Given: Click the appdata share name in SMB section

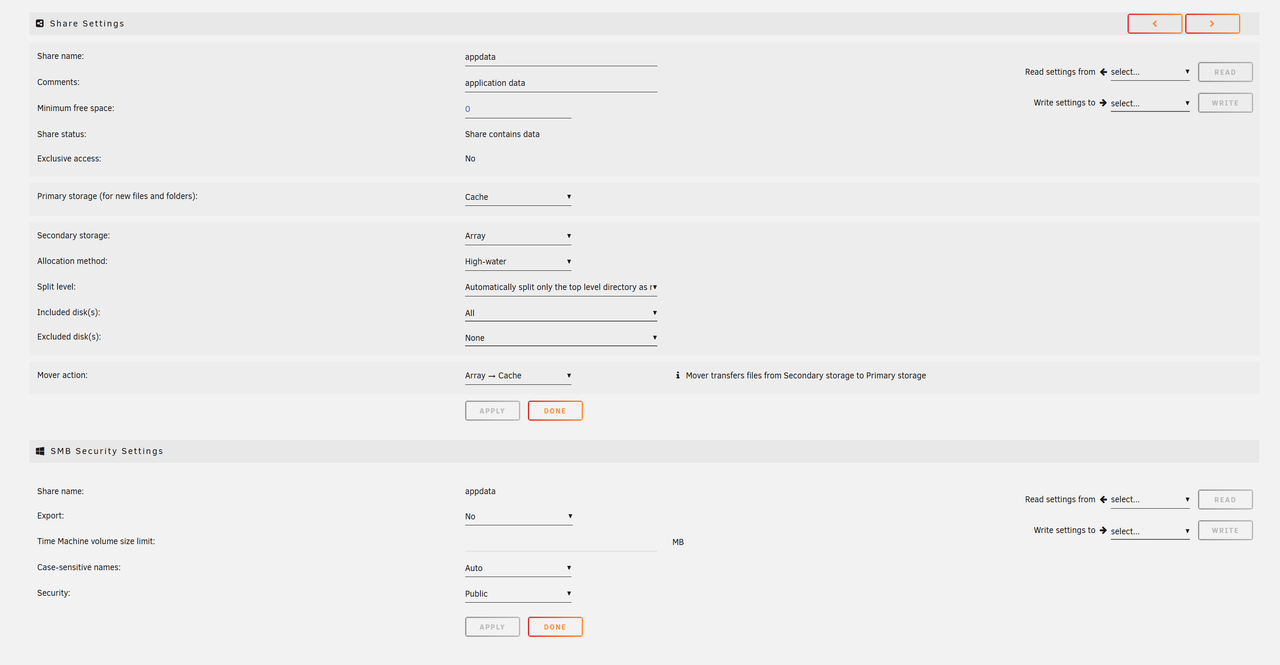Looking at the screenshot, I should click(480, 492).
